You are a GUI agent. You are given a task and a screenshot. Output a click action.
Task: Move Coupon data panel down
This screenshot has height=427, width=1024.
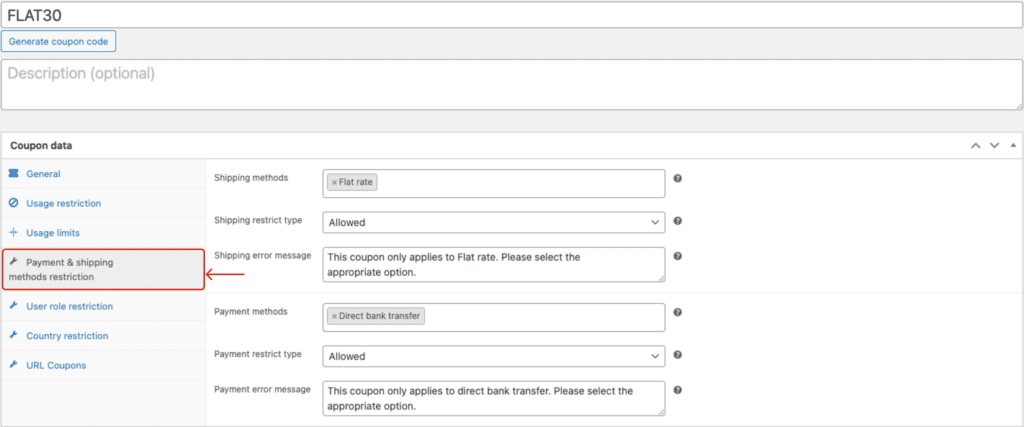click(994, 146)
